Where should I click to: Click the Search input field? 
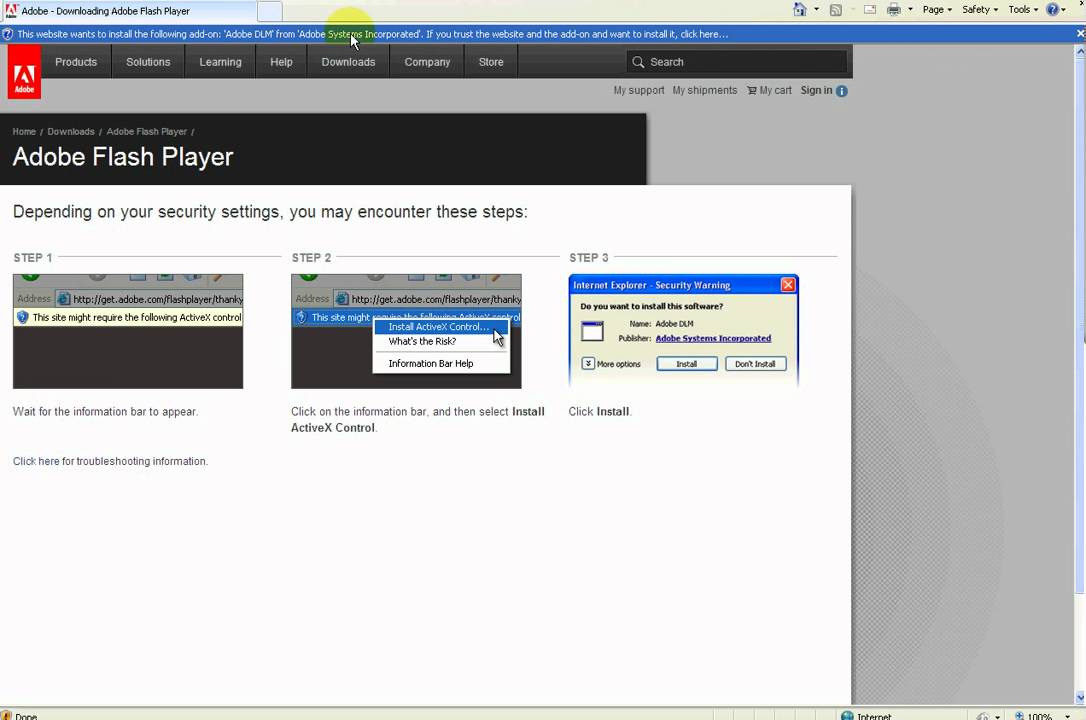pos(737,62)
